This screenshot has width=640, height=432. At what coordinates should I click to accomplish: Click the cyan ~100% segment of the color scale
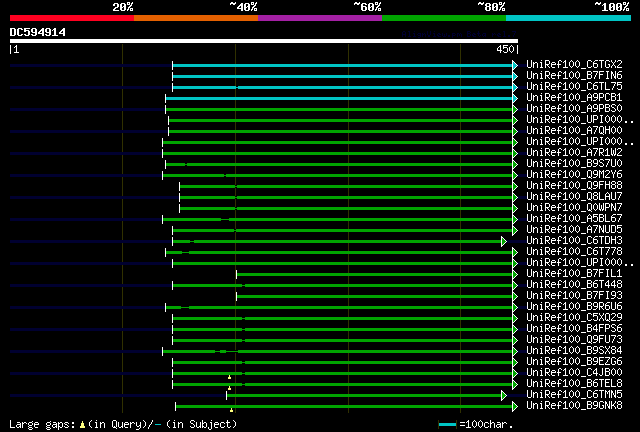tap(569, 18)
